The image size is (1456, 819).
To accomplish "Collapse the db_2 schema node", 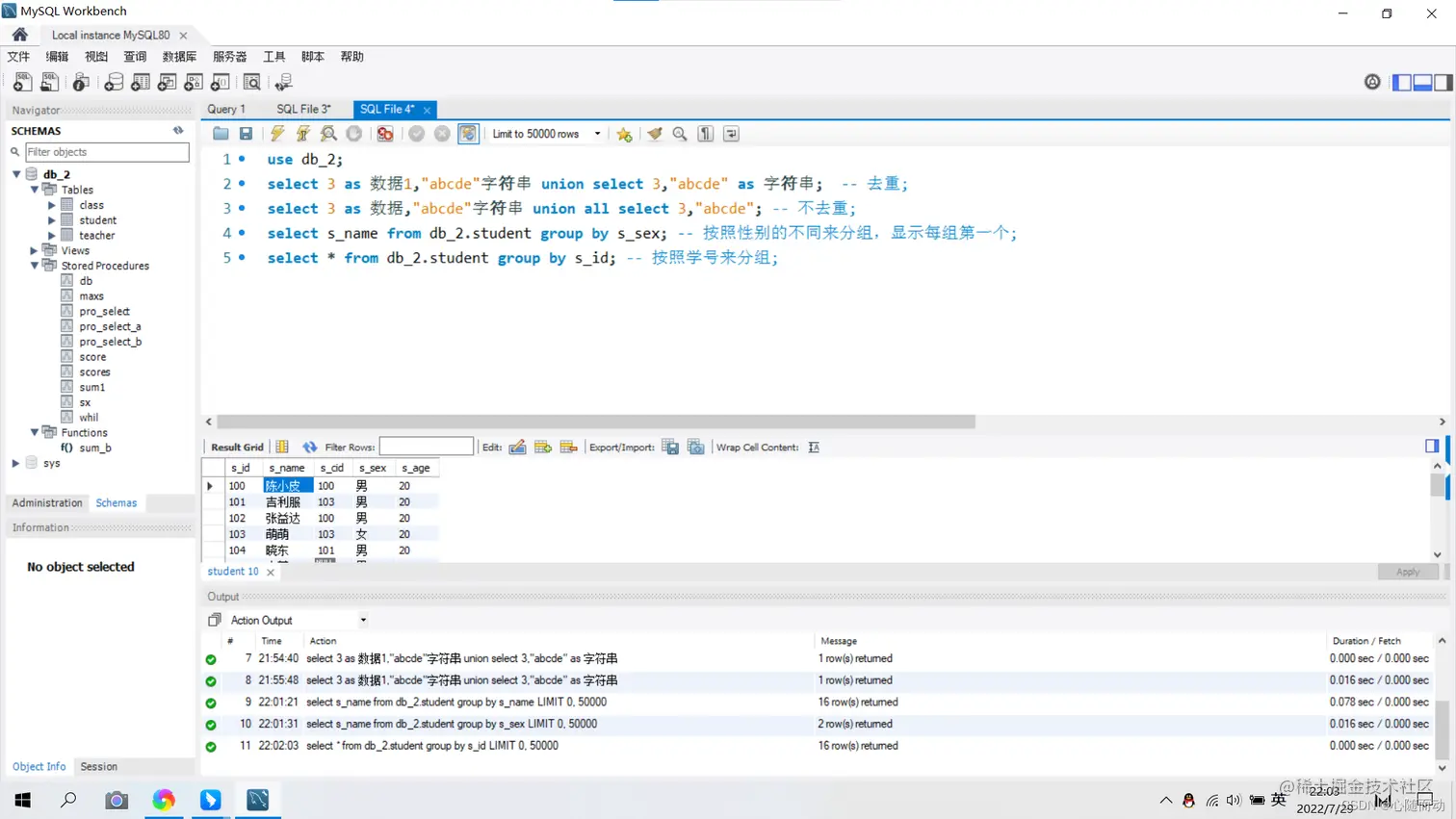I will [16, 174].
